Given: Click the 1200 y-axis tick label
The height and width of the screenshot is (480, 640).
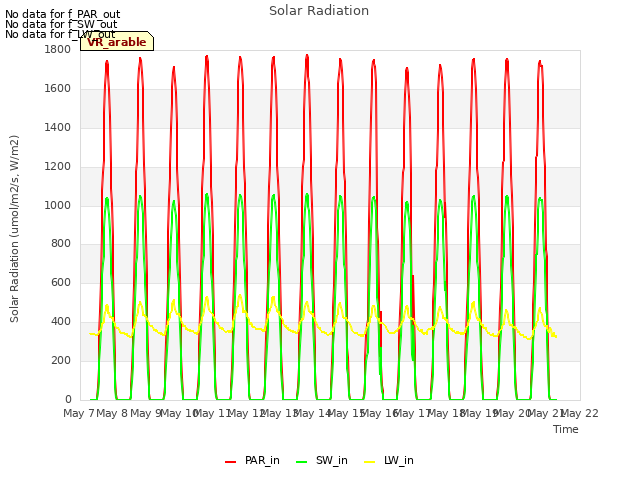Looking at the screenshot, I should (x=58, y=166).
